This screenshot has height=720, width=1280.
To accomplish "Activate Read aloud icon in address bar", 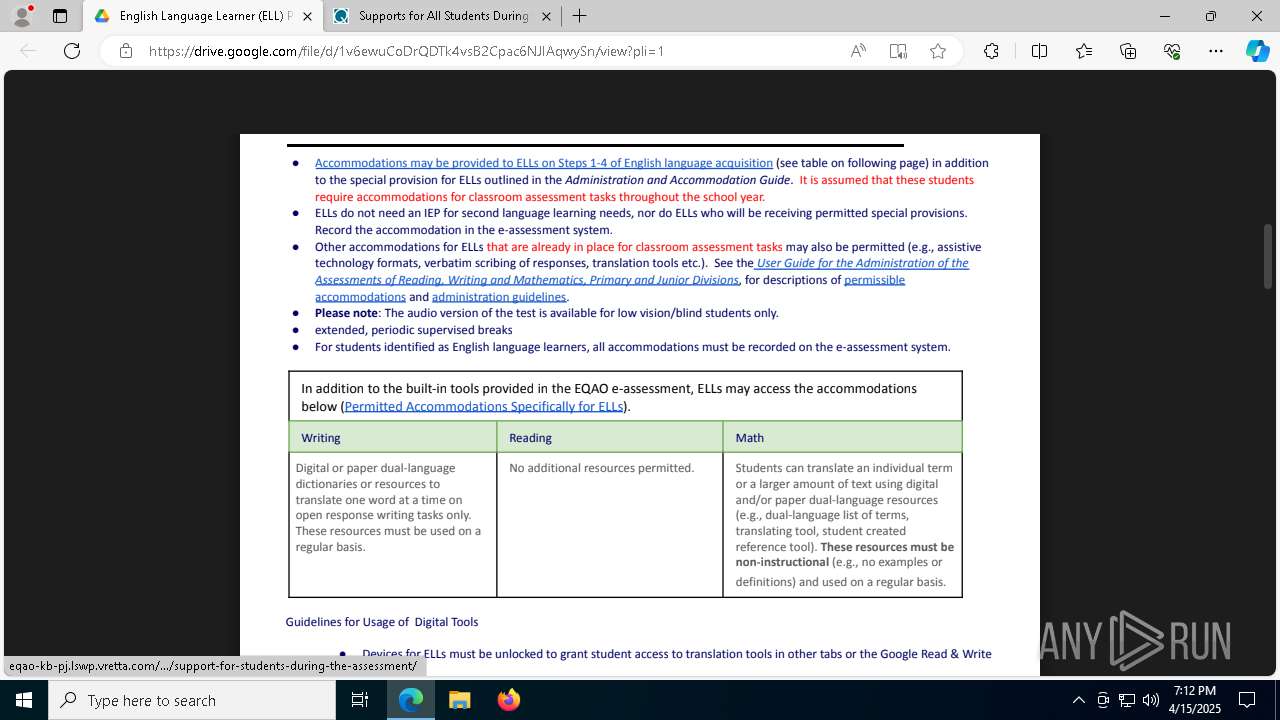I will pyautogui.click(x=858, y=51).
